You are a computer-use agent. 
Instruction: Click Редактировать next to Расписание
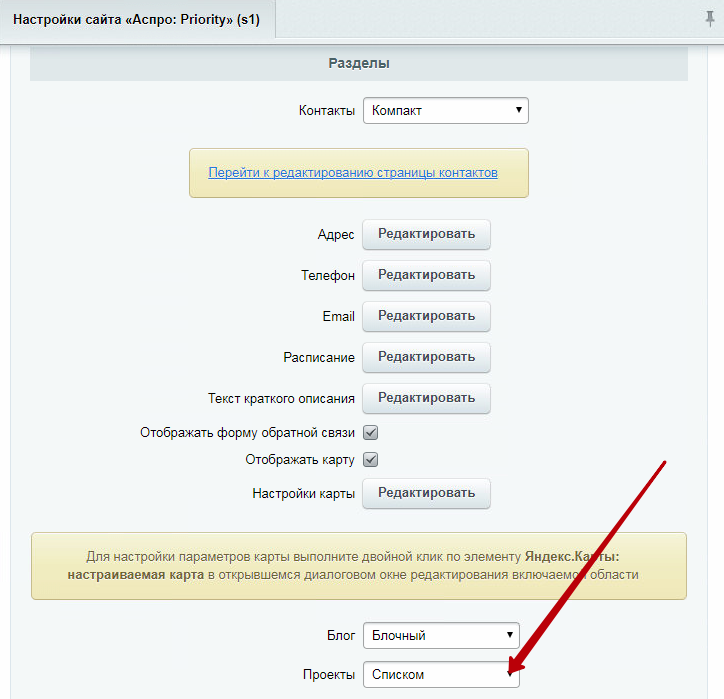pyautogui.click(x=426, y=357)
